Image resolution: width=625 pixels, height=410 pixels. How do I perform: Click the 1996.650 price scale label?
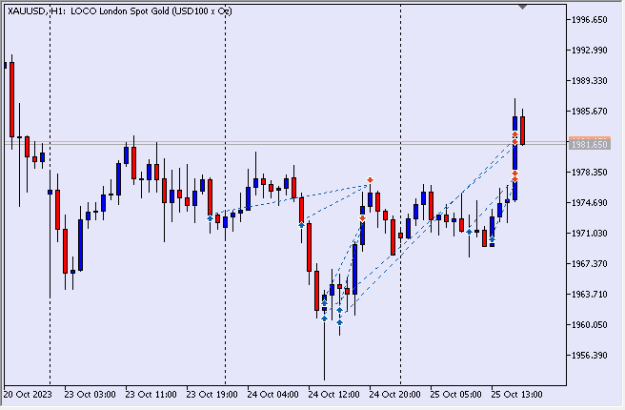pyautogui.click(x=590, y=20)
